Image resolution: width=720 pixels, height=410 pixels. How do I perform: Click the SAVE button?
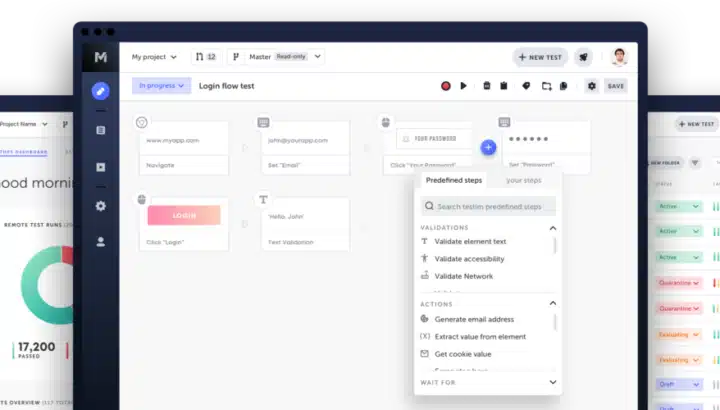[x=616, y=86]
